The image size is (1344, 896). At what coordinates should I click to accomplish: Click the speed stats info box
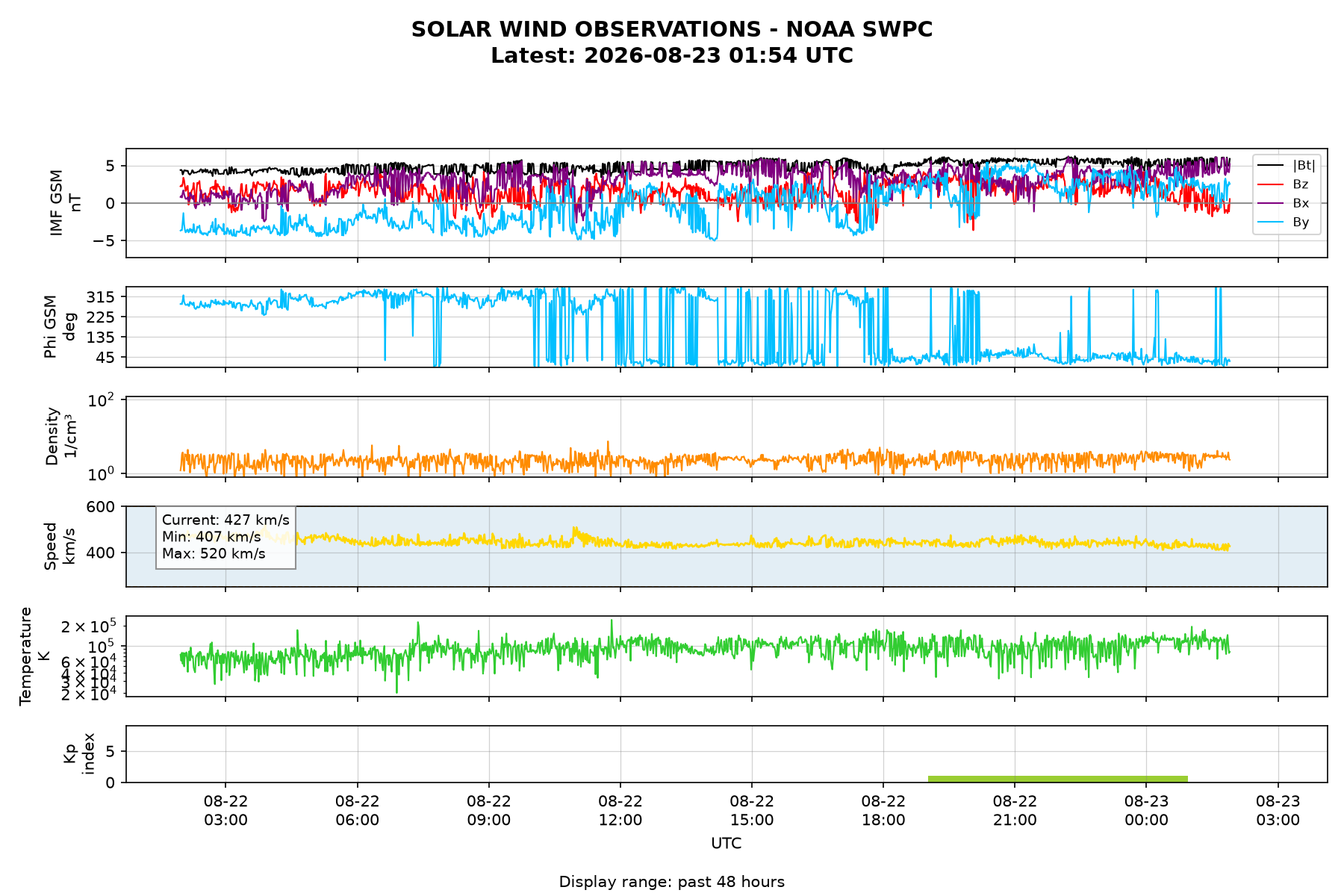click(225, 537)
